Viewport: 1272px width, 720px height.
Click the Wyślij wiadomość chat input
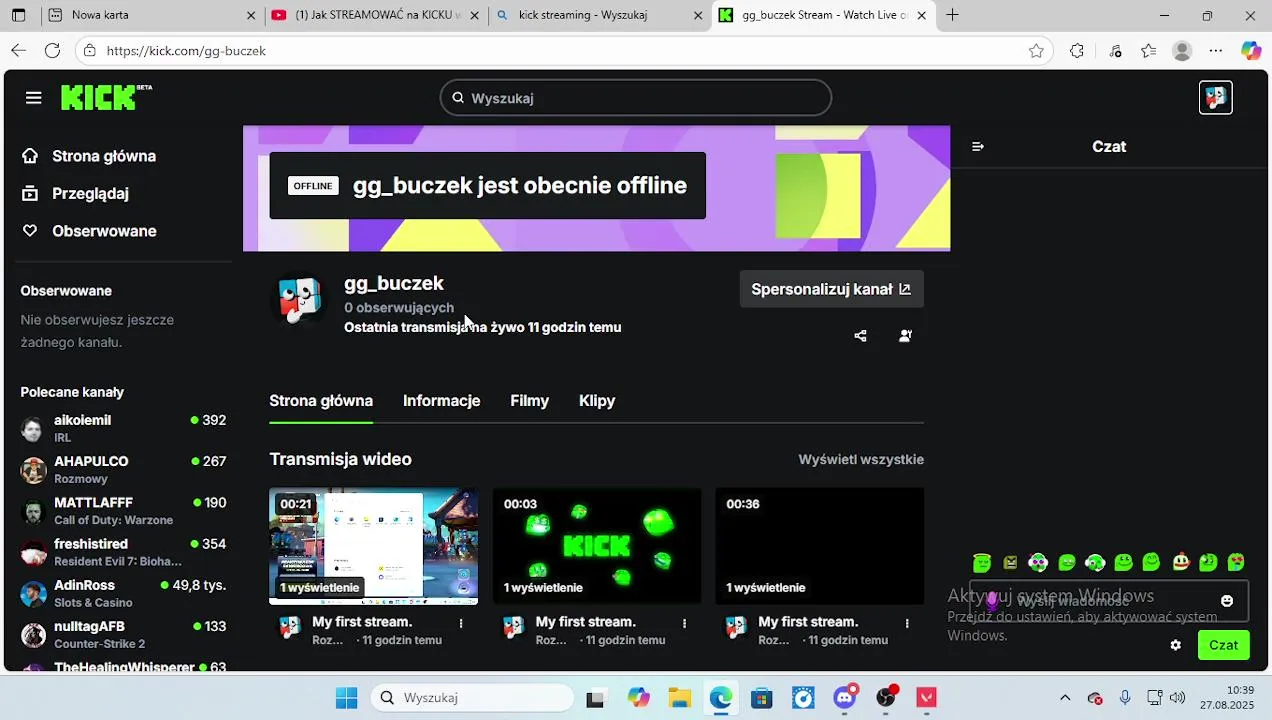click(1109, 601)
